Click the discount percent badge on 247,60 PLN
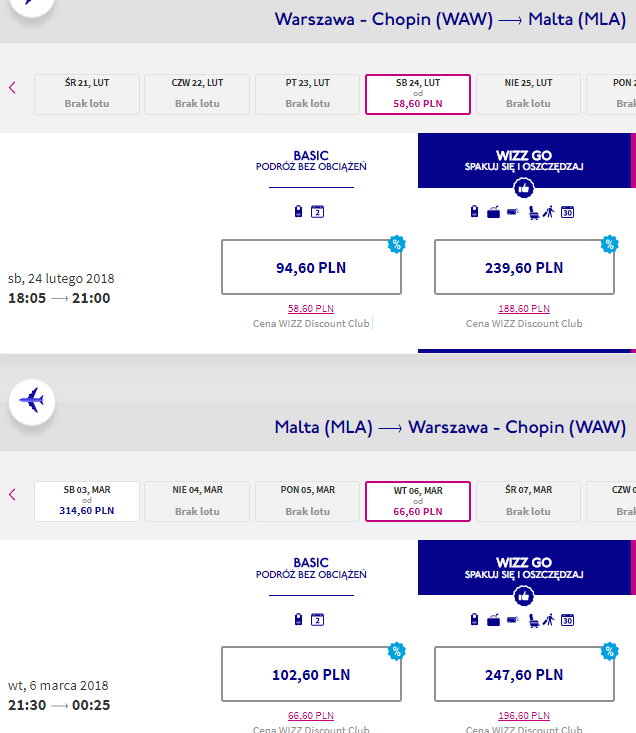Image resolution: width=636 pixels, height=733 pixels. pos(609,651)
